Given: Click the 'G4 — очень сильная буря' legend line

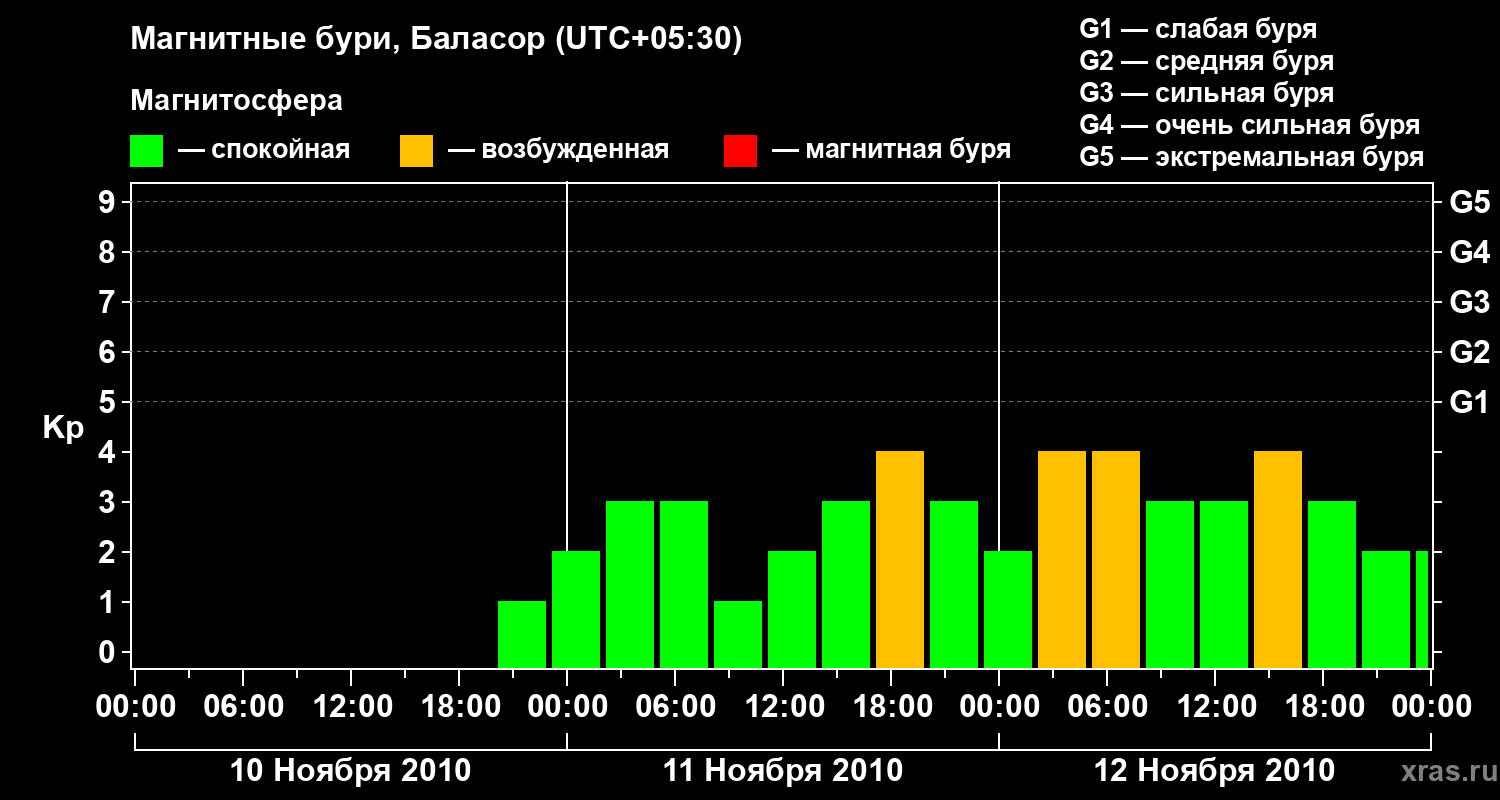Looking at the screenshot, I should point(1250,125).
